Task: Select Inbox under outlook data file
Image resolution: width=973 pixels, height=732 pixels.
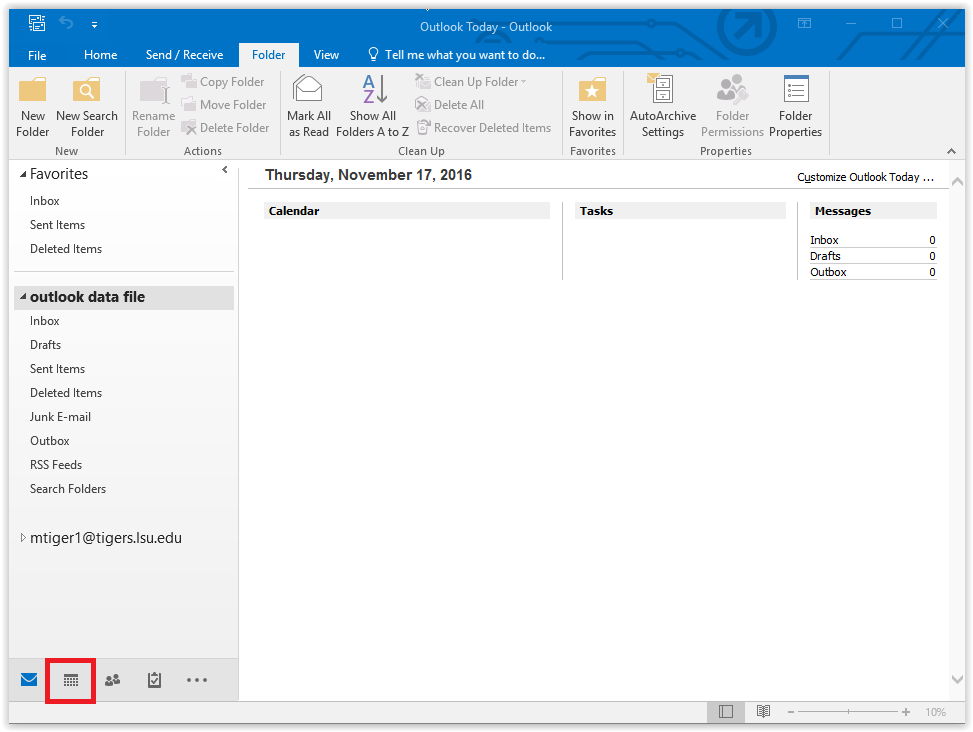Action: click(x=45, y=321)
